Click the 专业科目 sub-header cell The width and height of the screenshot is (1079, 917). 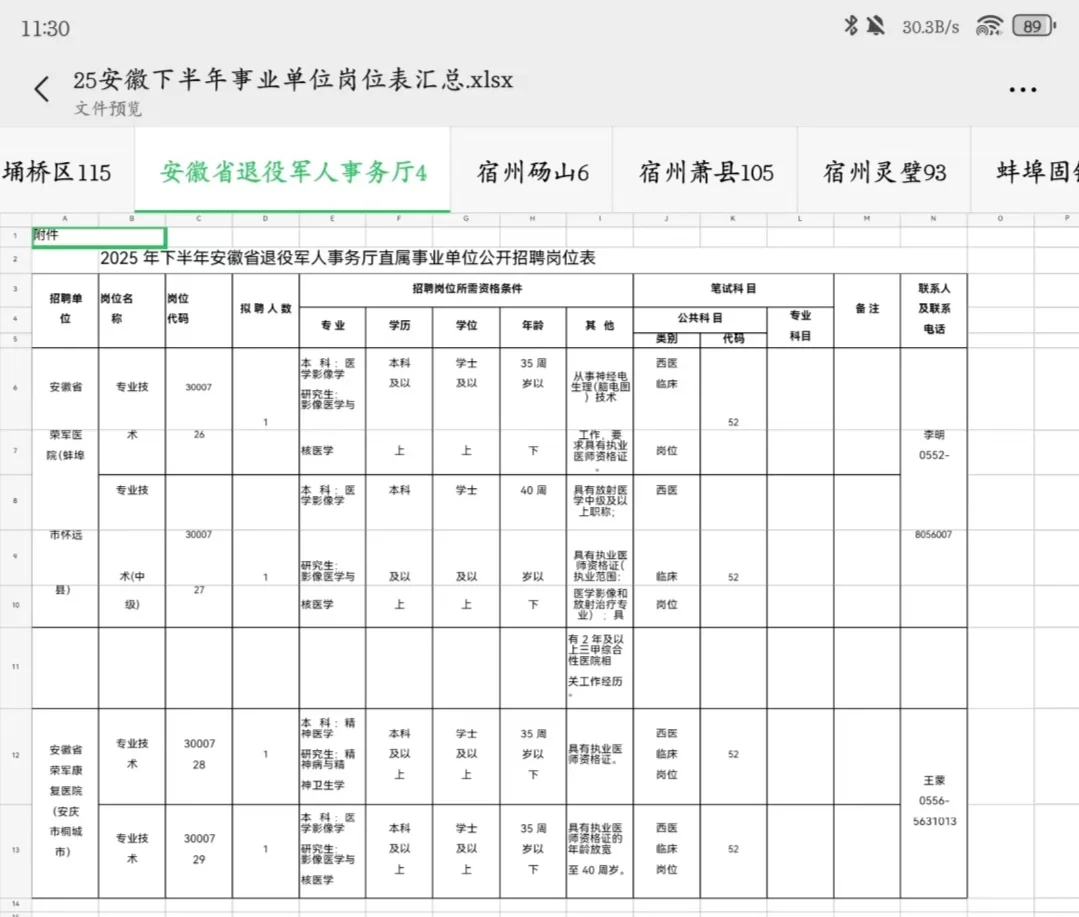tap(800, 327)
